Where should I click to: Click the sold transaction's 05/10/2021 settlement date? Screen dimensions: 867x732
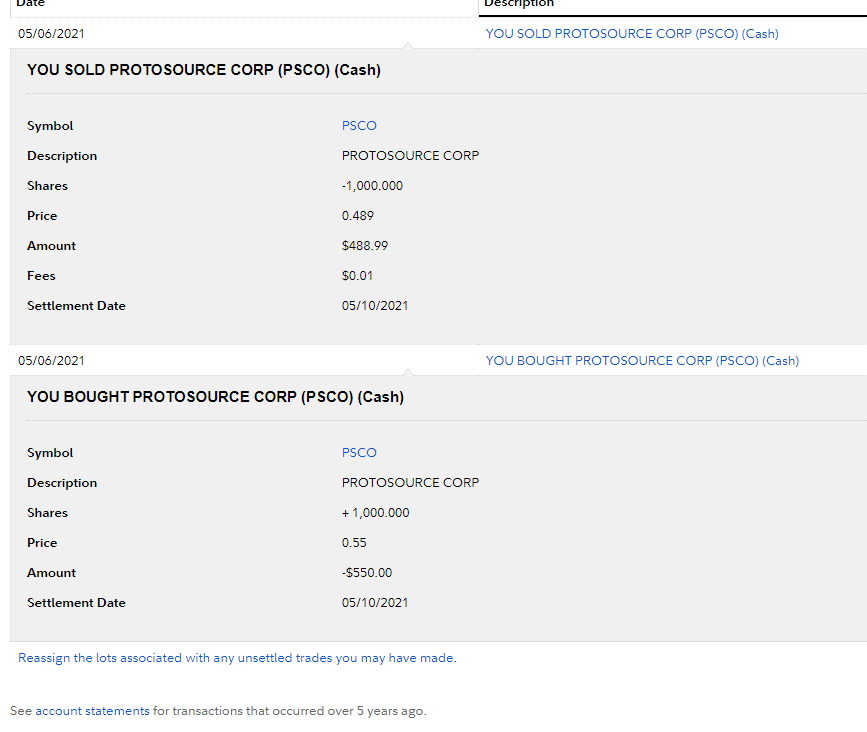(375, 306)
